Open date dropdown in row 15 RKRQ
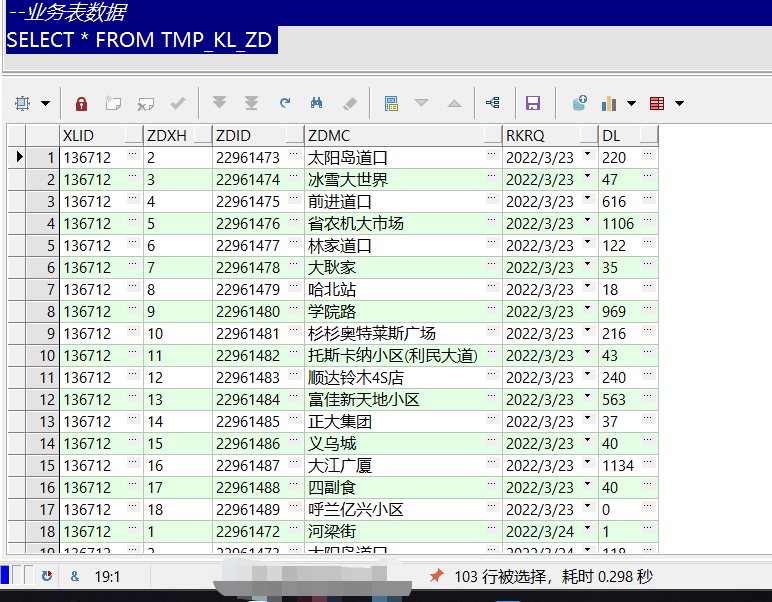This screenshot has width=772, height=602. point(587,462)
